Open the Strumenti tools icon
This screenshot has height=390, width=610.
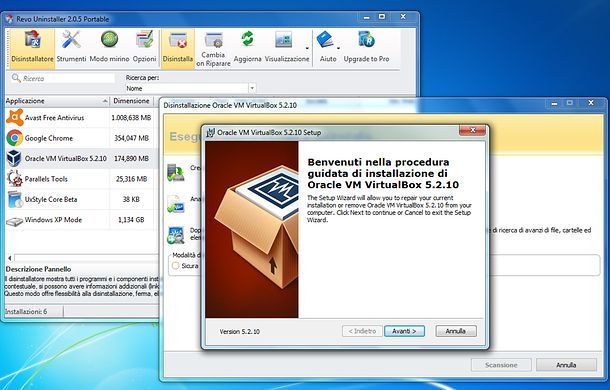point(71,40)
